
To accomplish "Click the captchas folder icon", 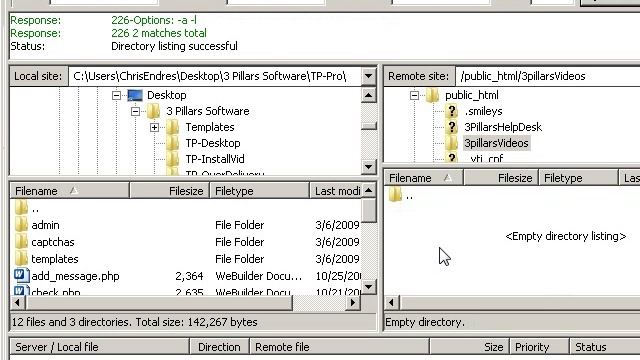I will (x=21, y=242).
